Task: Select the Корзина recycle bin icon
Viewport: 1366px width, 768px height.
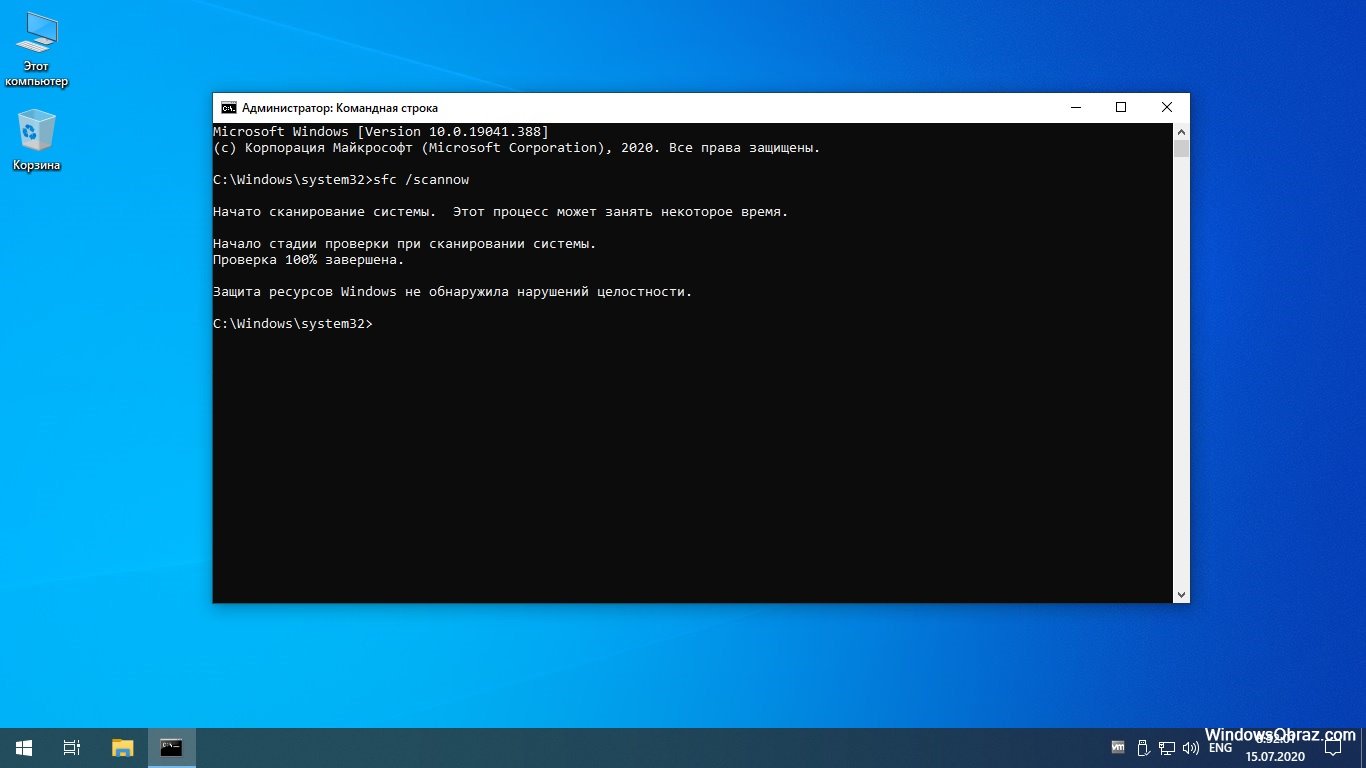Action: point(36,140)
